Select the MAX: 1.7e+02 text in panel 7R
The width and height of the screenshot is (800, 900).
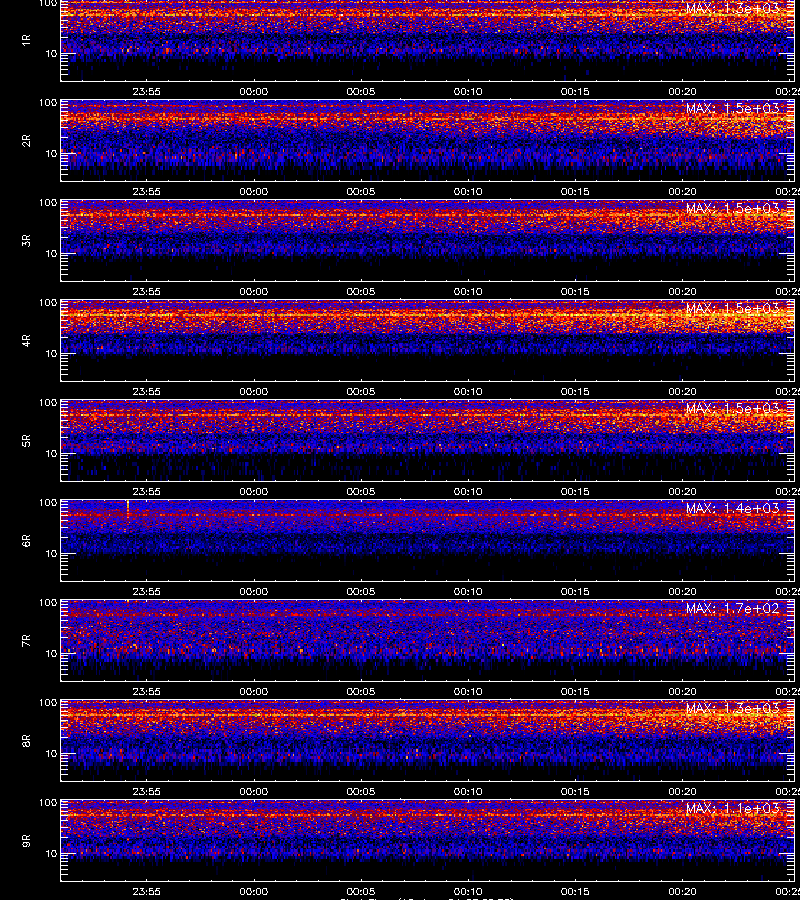point(733,608)
